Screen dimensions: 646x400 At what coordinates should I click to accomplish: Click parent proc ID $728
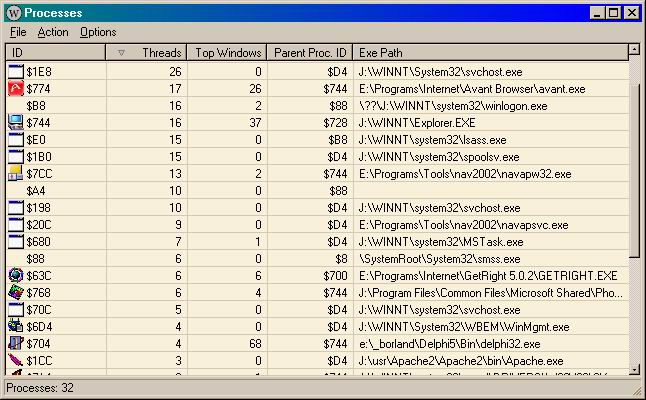[335, 122]
